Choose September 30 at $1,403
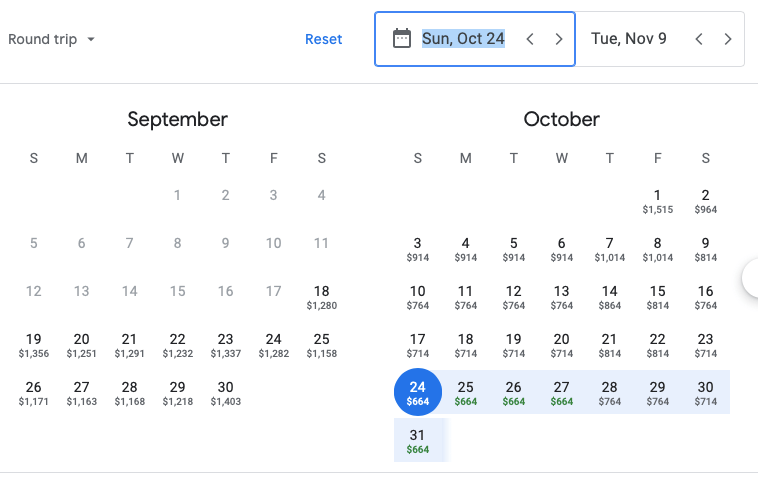 click(226, 392)
